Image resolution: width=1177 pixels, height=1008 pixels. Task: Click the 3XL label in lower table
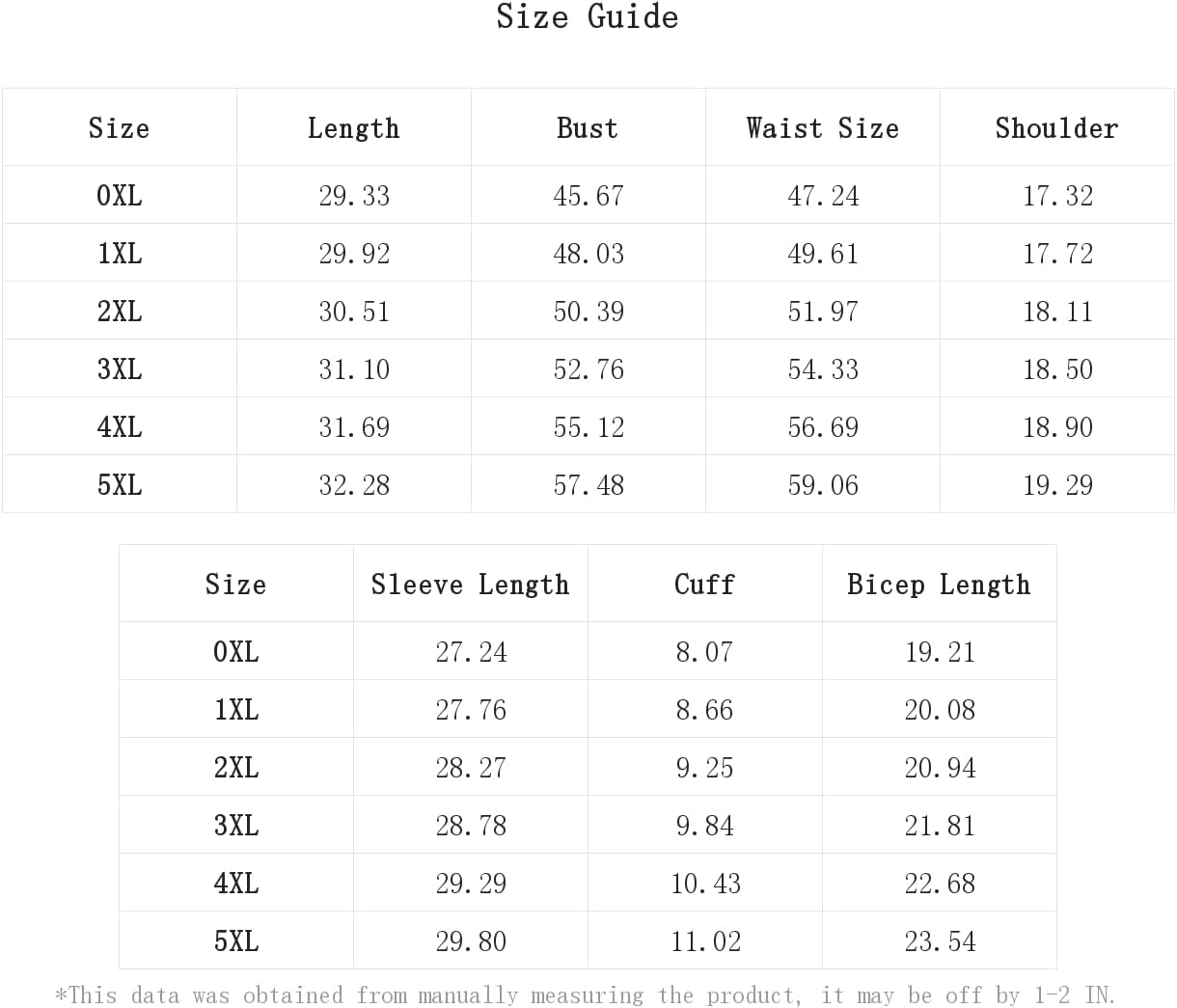[x=236, y=826]
